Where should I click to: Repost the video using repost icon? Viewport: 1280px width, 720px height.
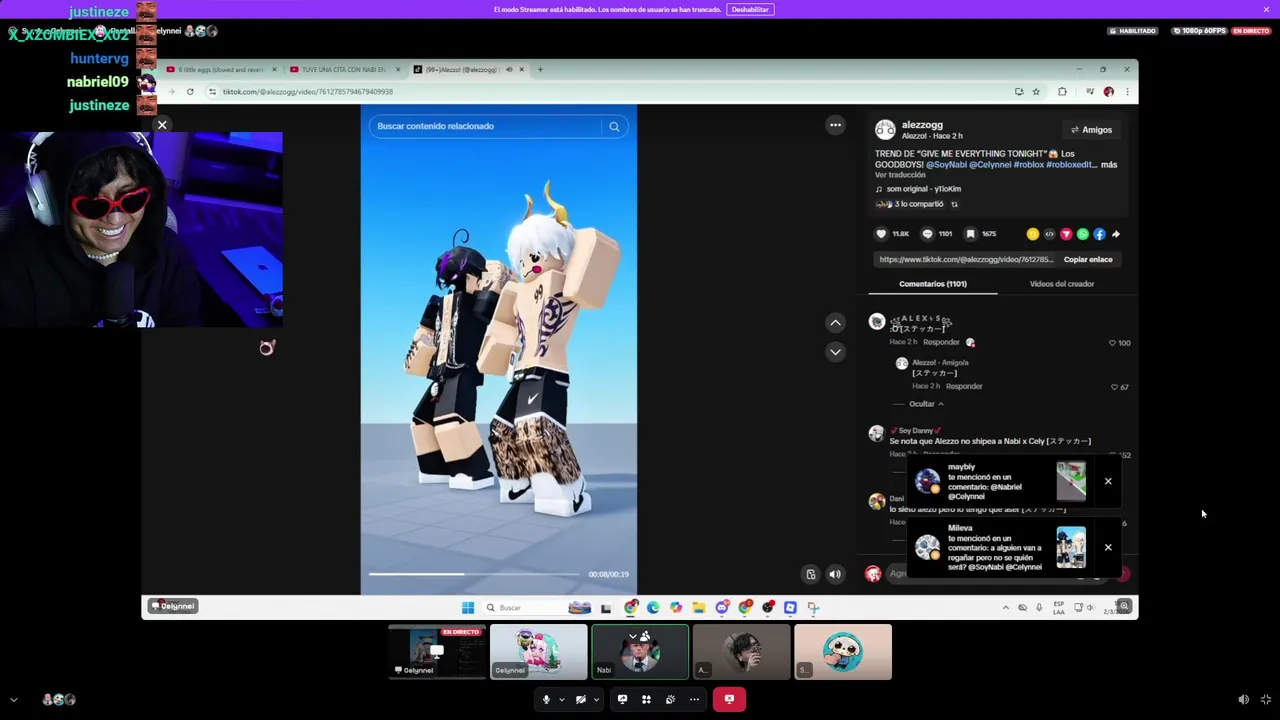tap(954, 204)
